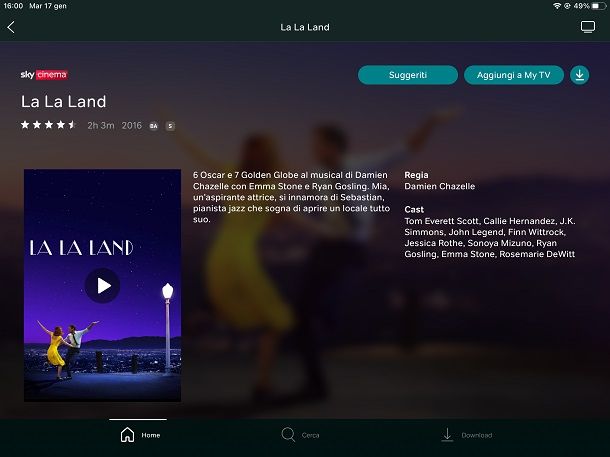This screenshot has height=457, width=610.
Task: Select the La La Land poster artwork
Action: pos(102,285)
